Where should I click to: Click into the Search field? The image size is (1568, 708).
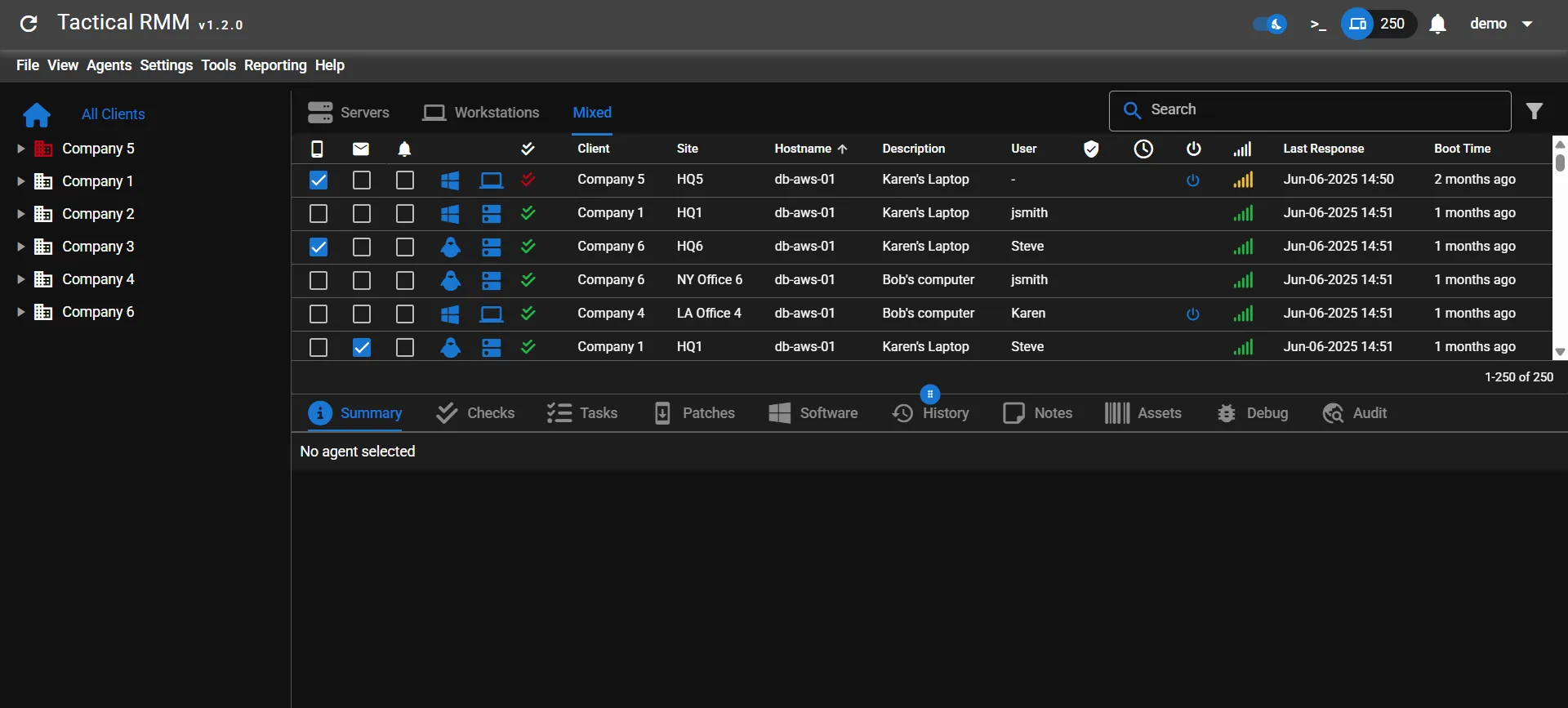pos(1310,111)
